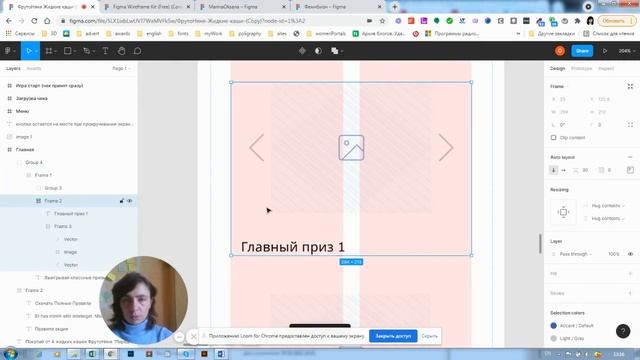Switch to Figma Wireframe Kit browser tab

point(147,7)
